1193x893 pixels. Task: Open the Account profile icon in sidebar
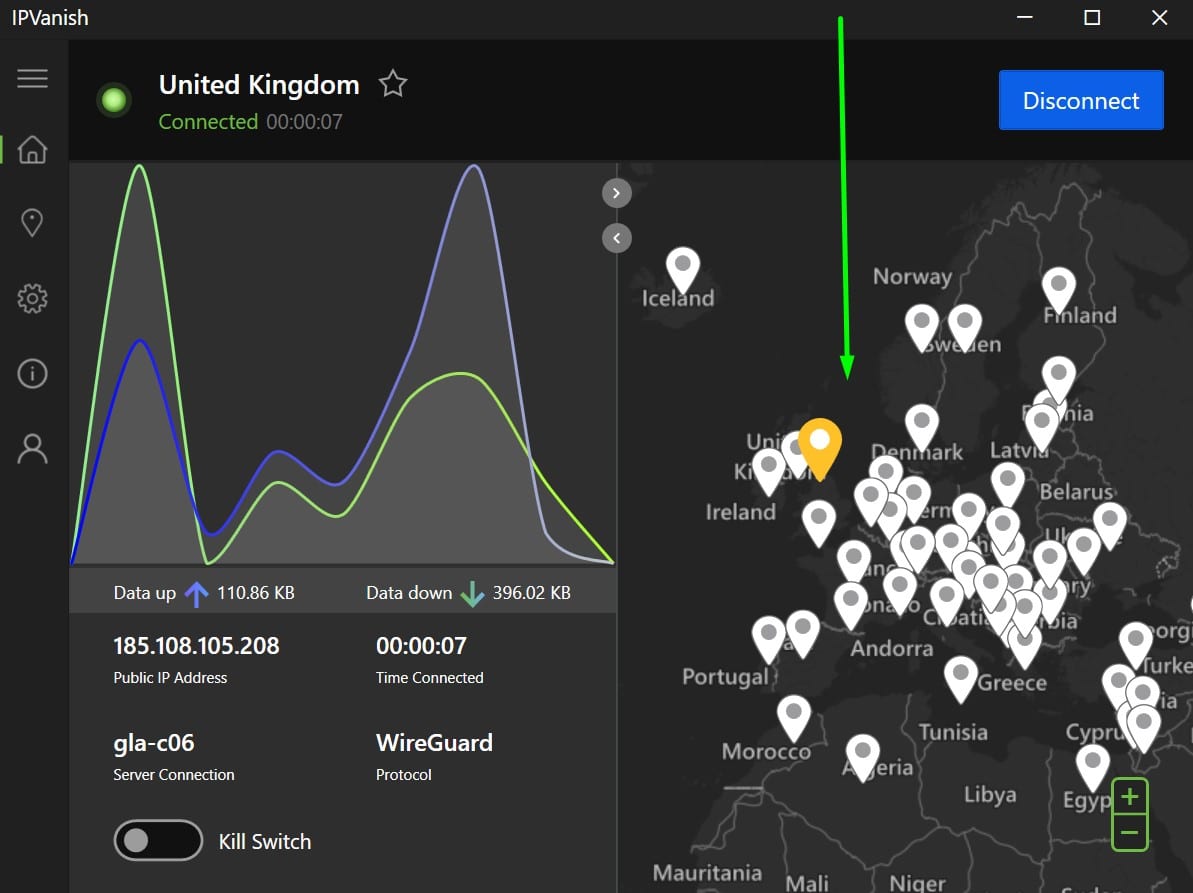33,449
